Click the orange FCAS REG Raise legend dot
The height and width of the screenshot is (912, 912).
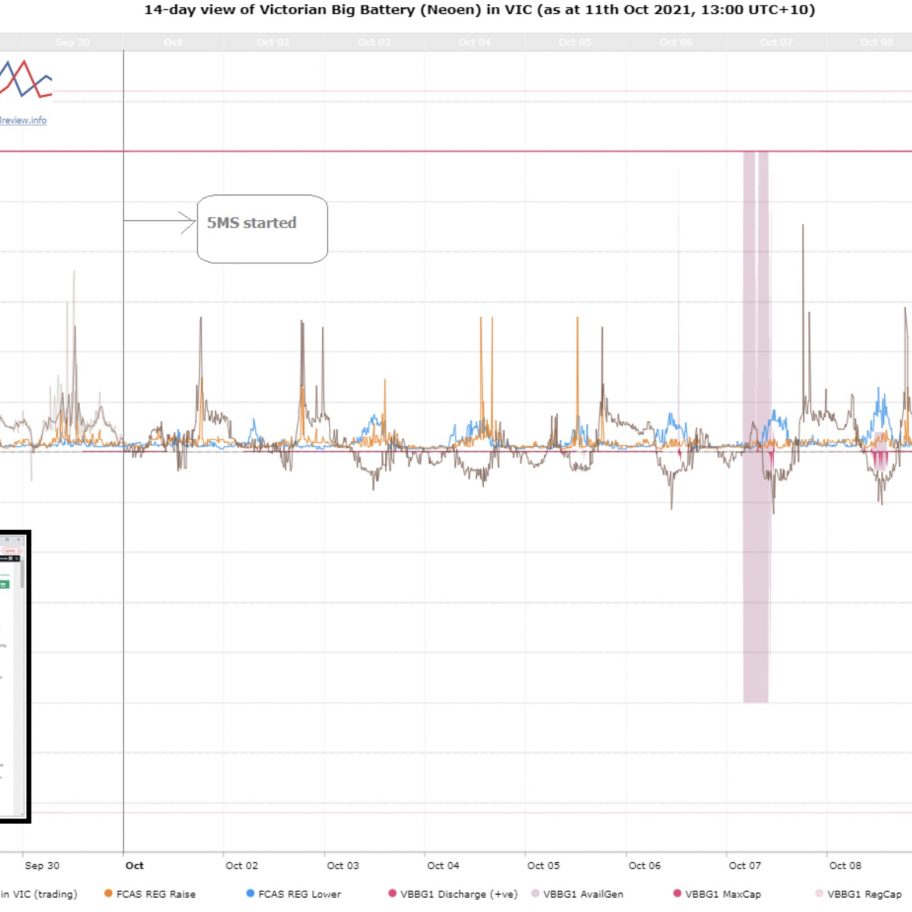(x=108, y=893)
